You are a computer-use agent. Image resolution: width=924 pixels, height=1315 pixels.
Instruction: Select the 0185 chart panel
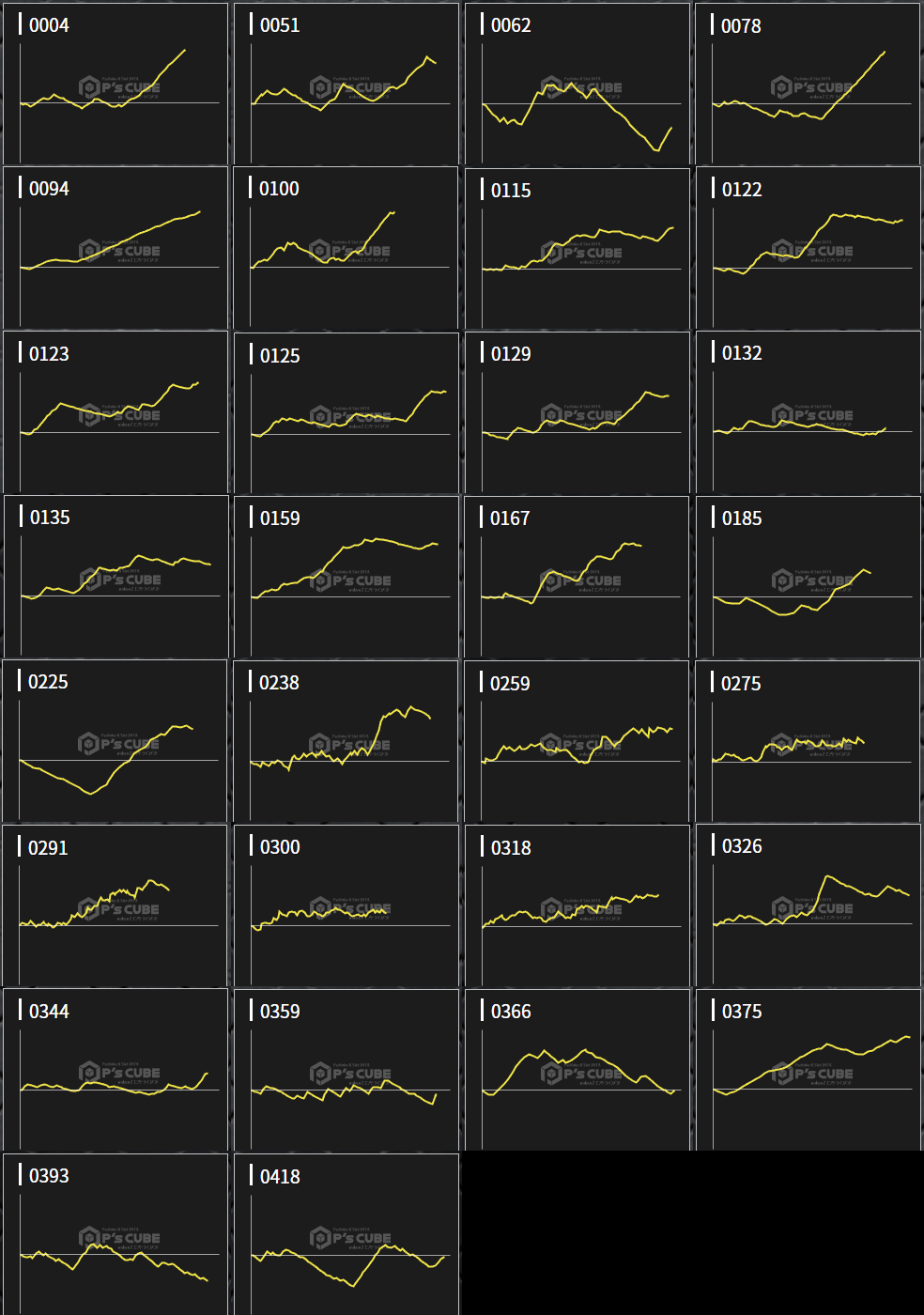808,578
